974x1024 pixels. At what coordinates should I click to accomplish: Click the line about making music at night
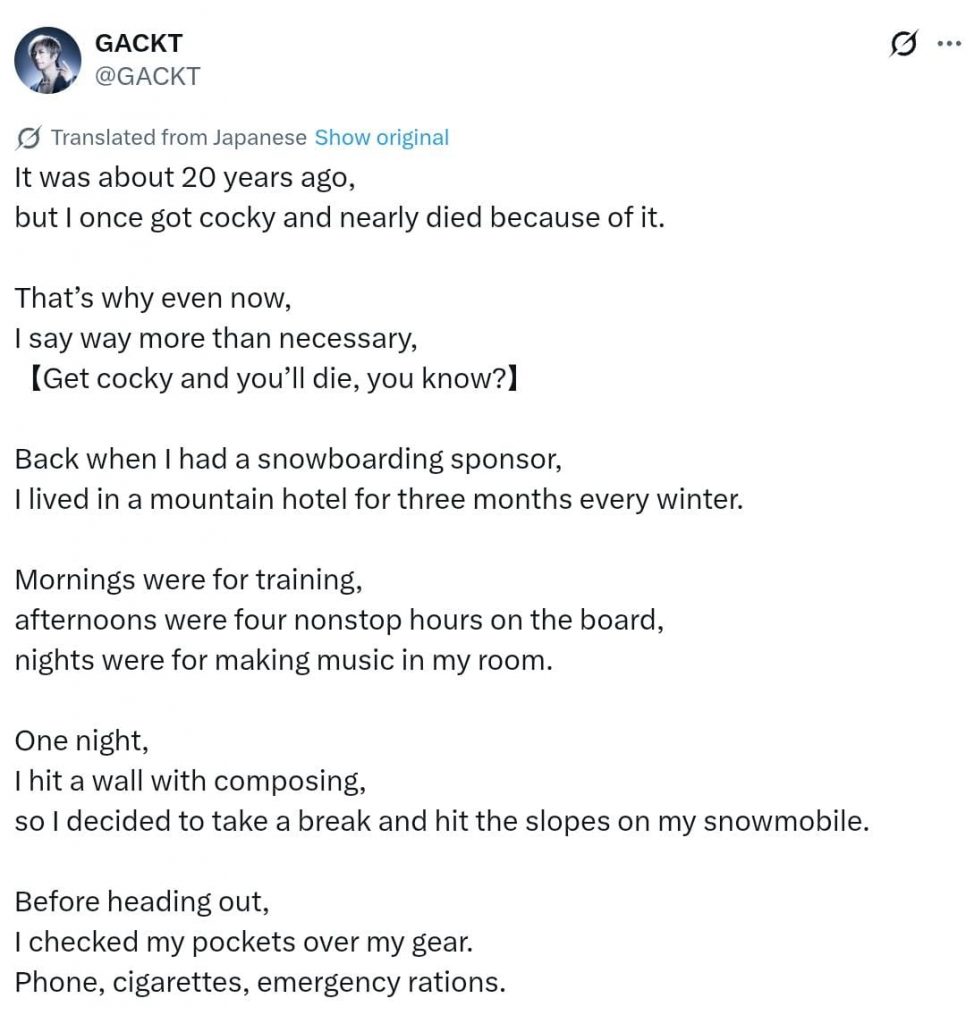[x=283, y=660]
